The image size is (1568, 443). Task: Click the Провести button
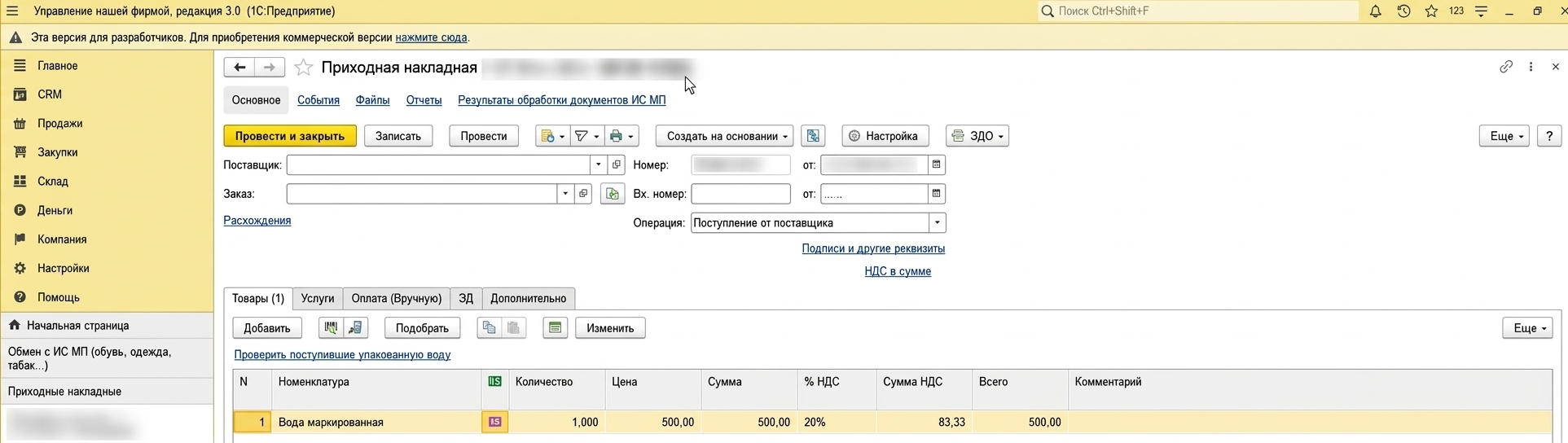(x=484, y=136)
